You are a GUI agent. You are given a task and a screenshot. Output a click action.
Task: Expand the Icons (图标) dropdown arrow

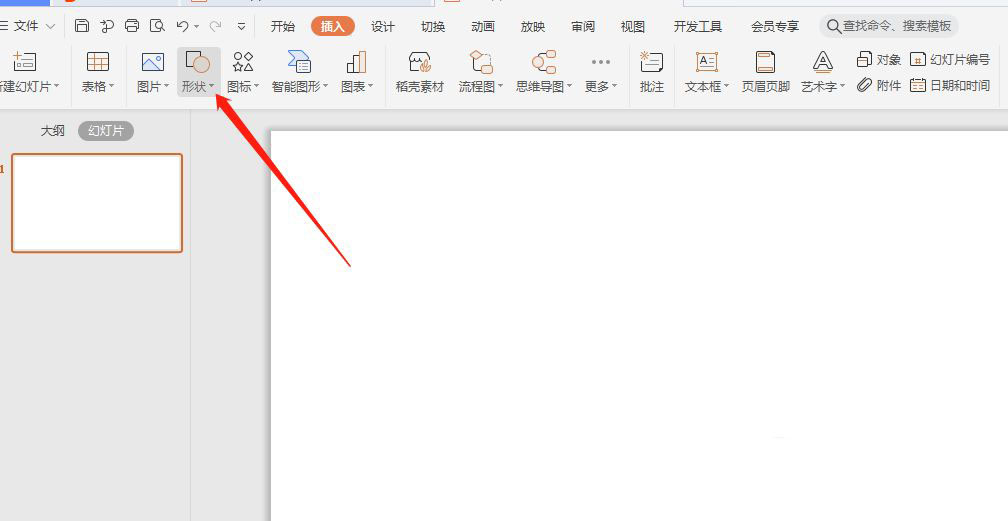click(x=256, y=86)
